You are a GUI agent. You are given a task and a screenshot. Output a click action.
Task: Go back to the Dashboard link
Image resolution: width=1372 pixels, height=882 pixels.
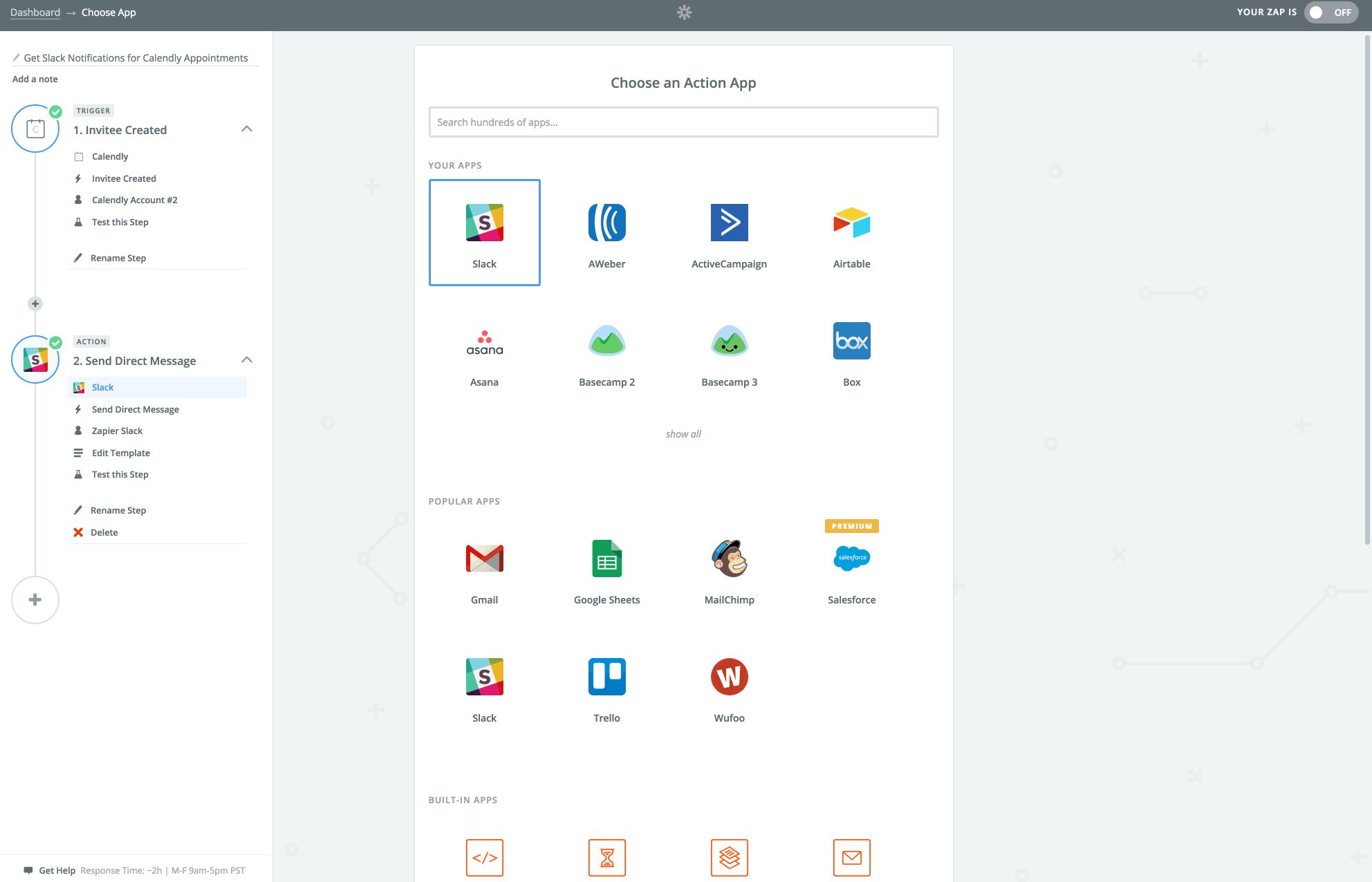(x=35, y=12)
